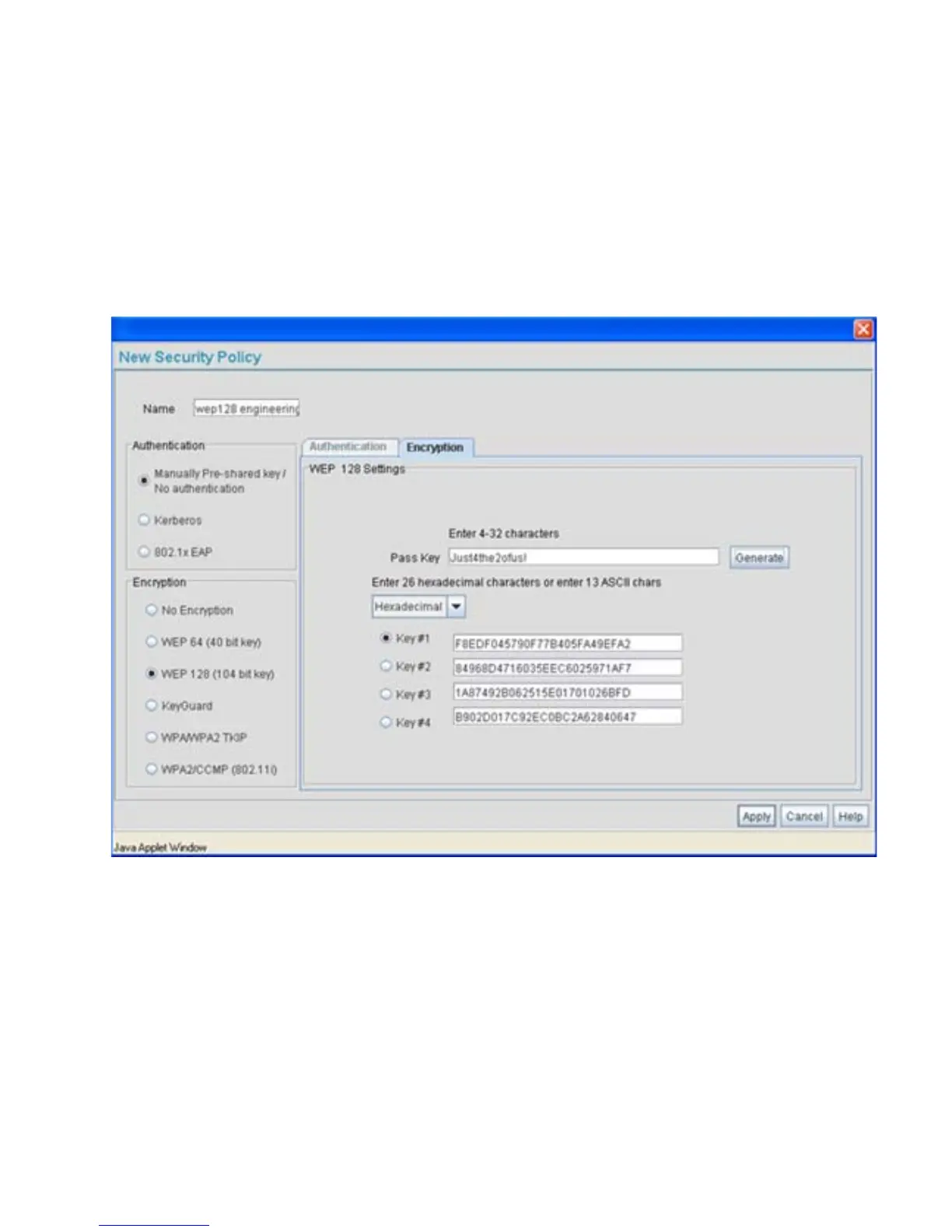Cancel the new security policy
Screen dimensions: 952x1232
[804, 816]
